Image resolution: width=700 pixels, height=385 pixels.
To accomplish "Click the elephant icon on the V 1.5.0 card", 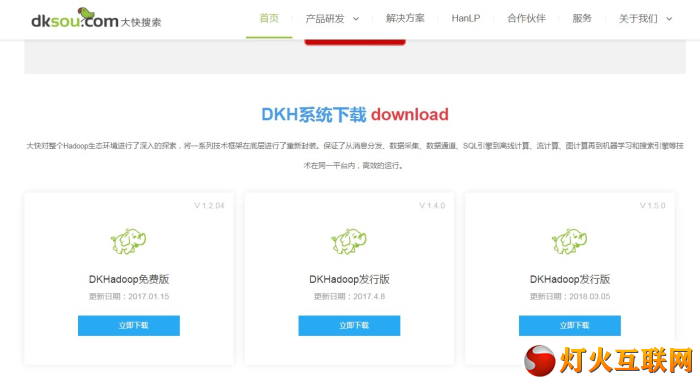I will 570,241.
